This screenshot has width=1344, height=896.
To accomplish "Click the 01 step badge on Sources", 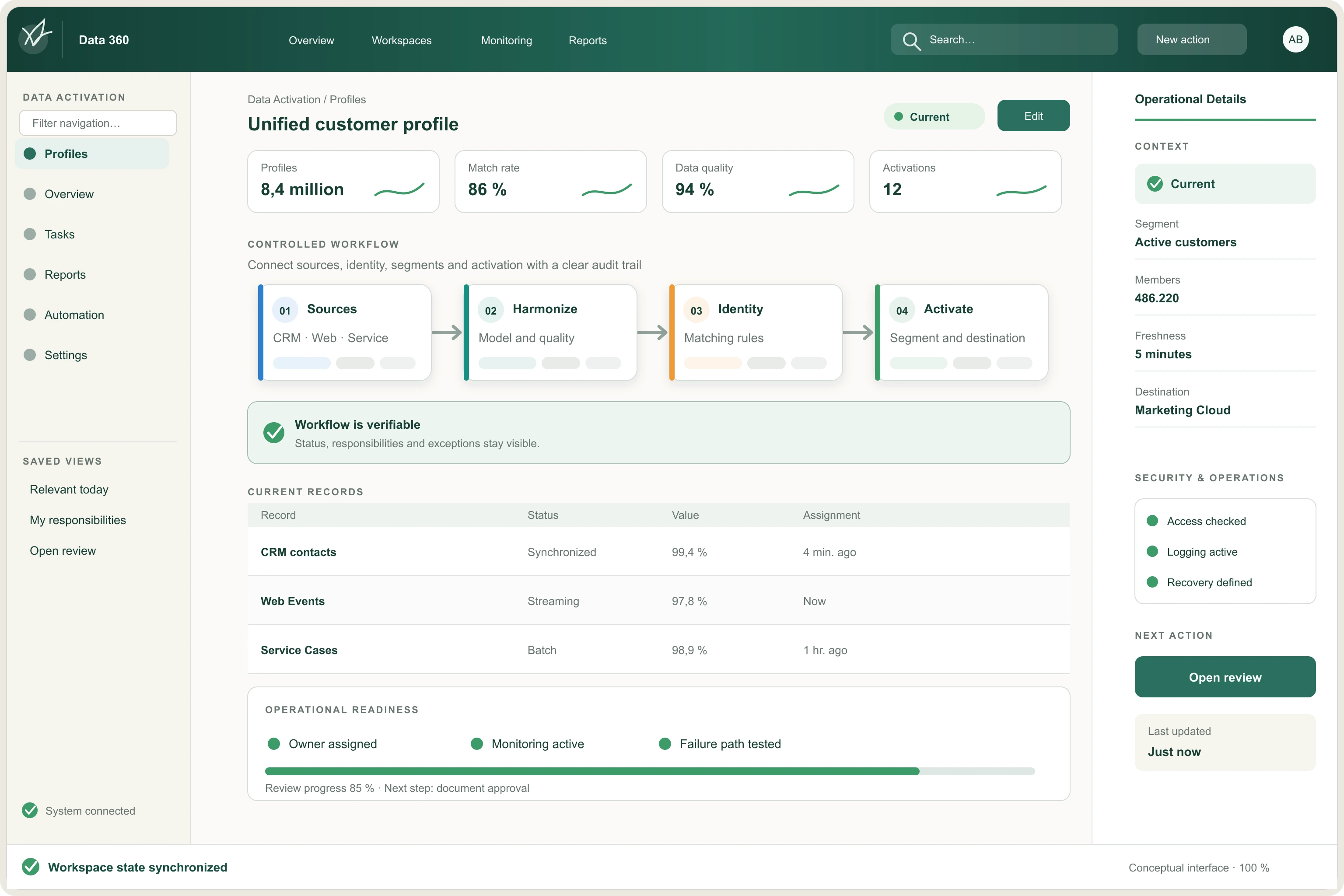I will 285,310.
